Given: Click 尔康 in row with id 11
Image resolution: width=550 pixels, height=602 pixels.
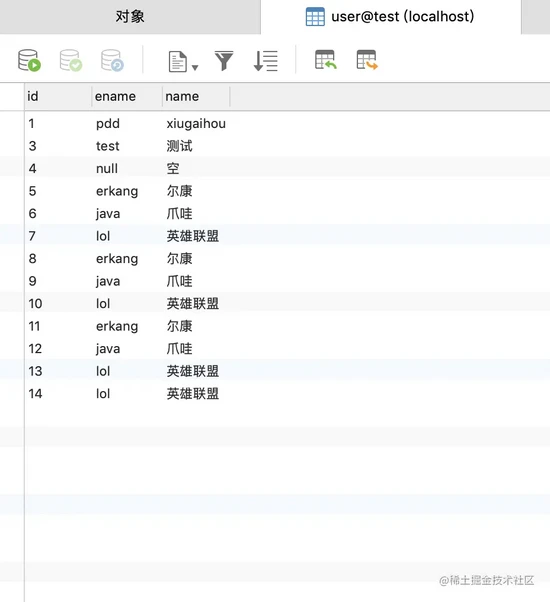Looking at the screenshot, I should tap(179, 326).
